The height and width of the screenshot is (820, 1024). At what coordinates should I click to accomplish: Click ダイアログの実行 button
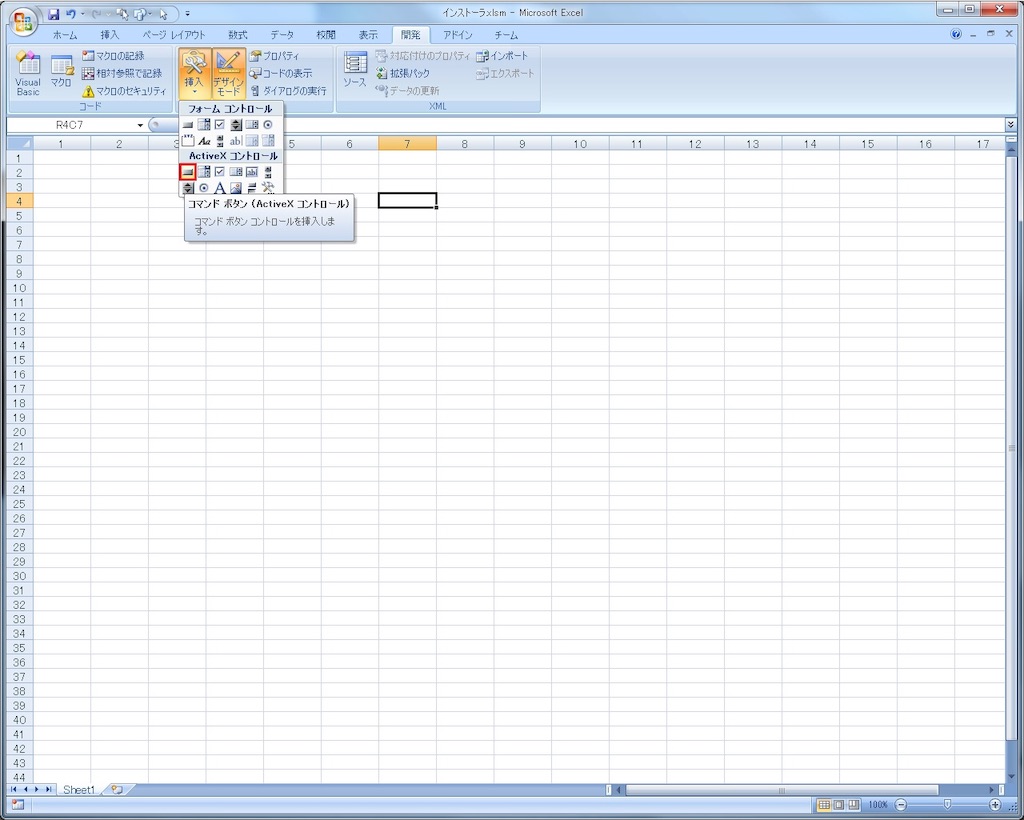288,91
